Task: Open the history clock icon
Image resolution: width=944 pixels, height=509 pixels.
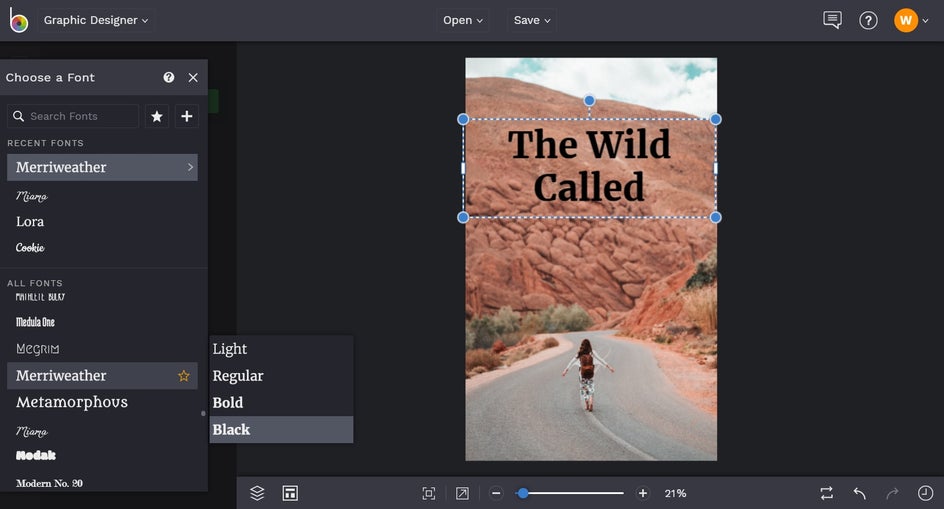Action: point(925,493)
